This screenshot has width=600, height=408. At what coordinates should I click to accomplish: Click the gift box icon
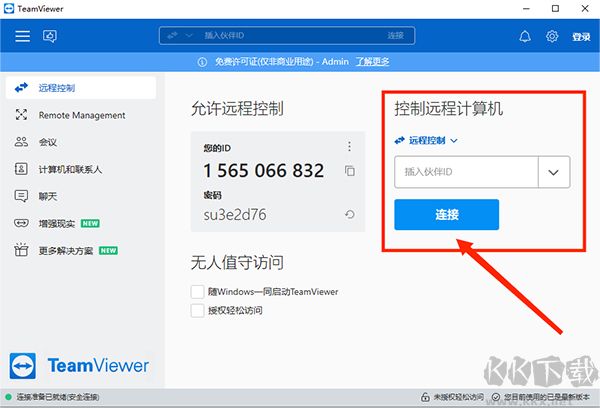pos(21,250)
